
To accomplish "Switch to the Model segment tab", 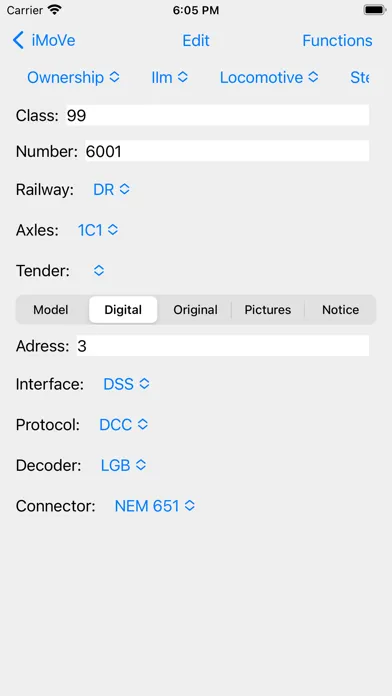I will click(x=51, y=309).
